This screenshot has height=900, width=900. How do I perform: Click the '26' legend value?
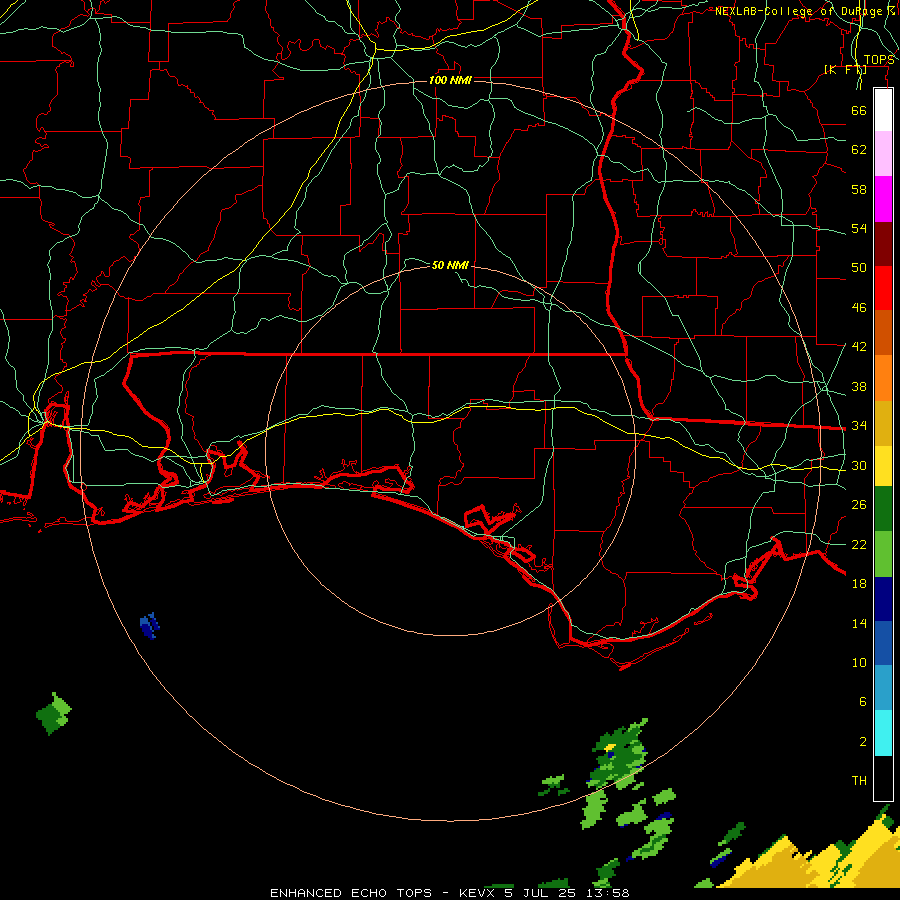pos(859,505)
